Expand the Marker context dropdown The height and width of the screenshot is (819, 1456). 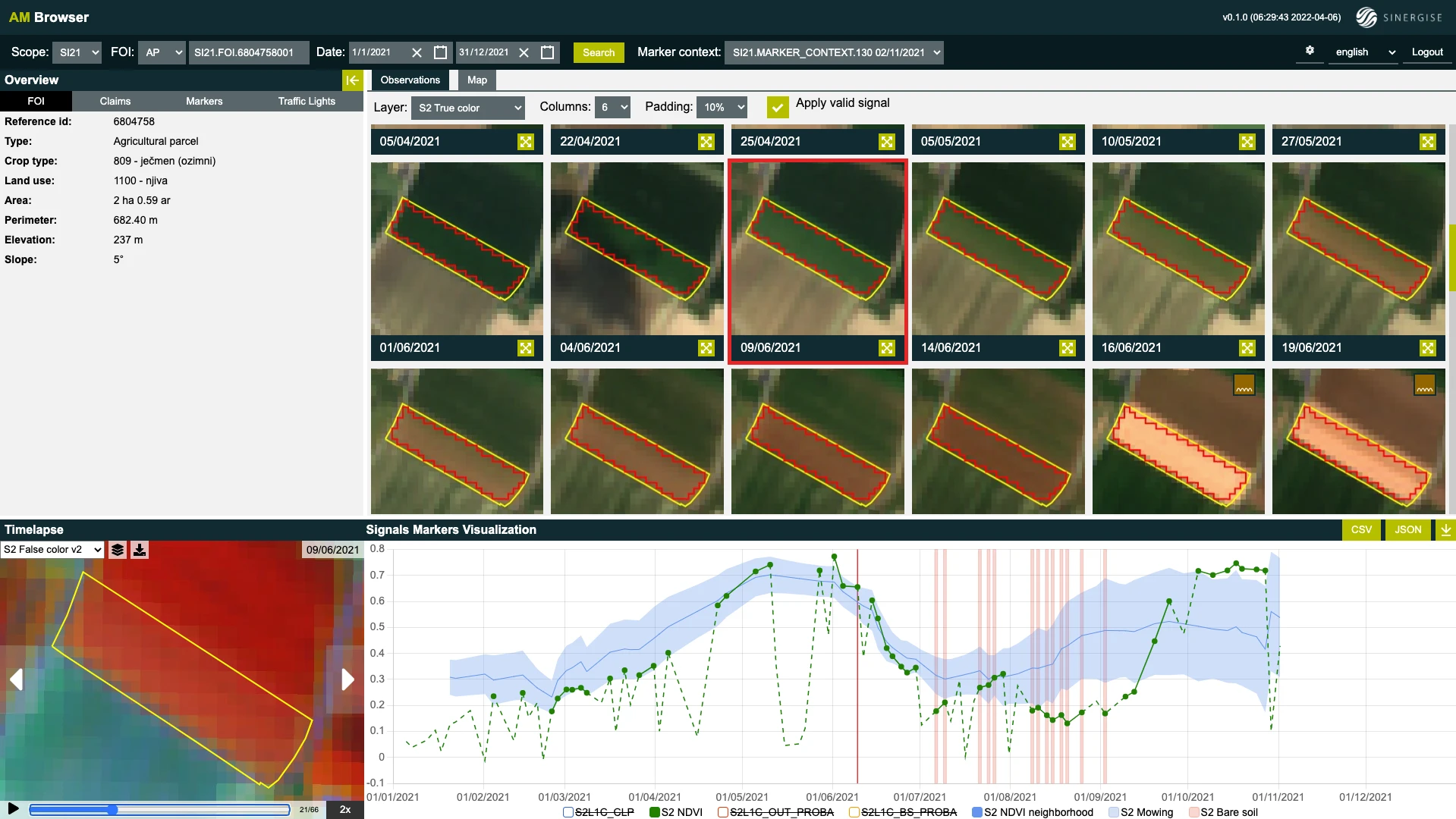(x=834, y=52)
